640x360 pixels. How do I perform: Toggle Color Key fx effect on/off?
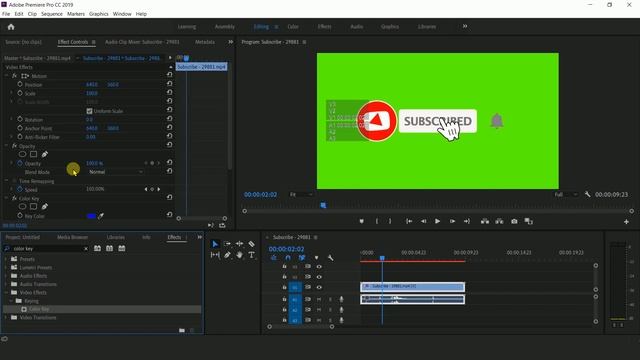(x=14, y=198)
